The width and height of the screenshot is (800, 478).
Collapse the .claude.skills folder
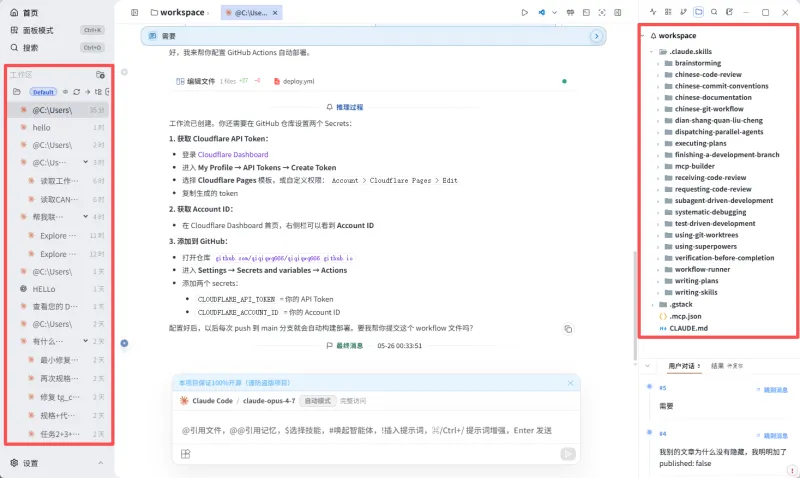click(x=652, y=52)
